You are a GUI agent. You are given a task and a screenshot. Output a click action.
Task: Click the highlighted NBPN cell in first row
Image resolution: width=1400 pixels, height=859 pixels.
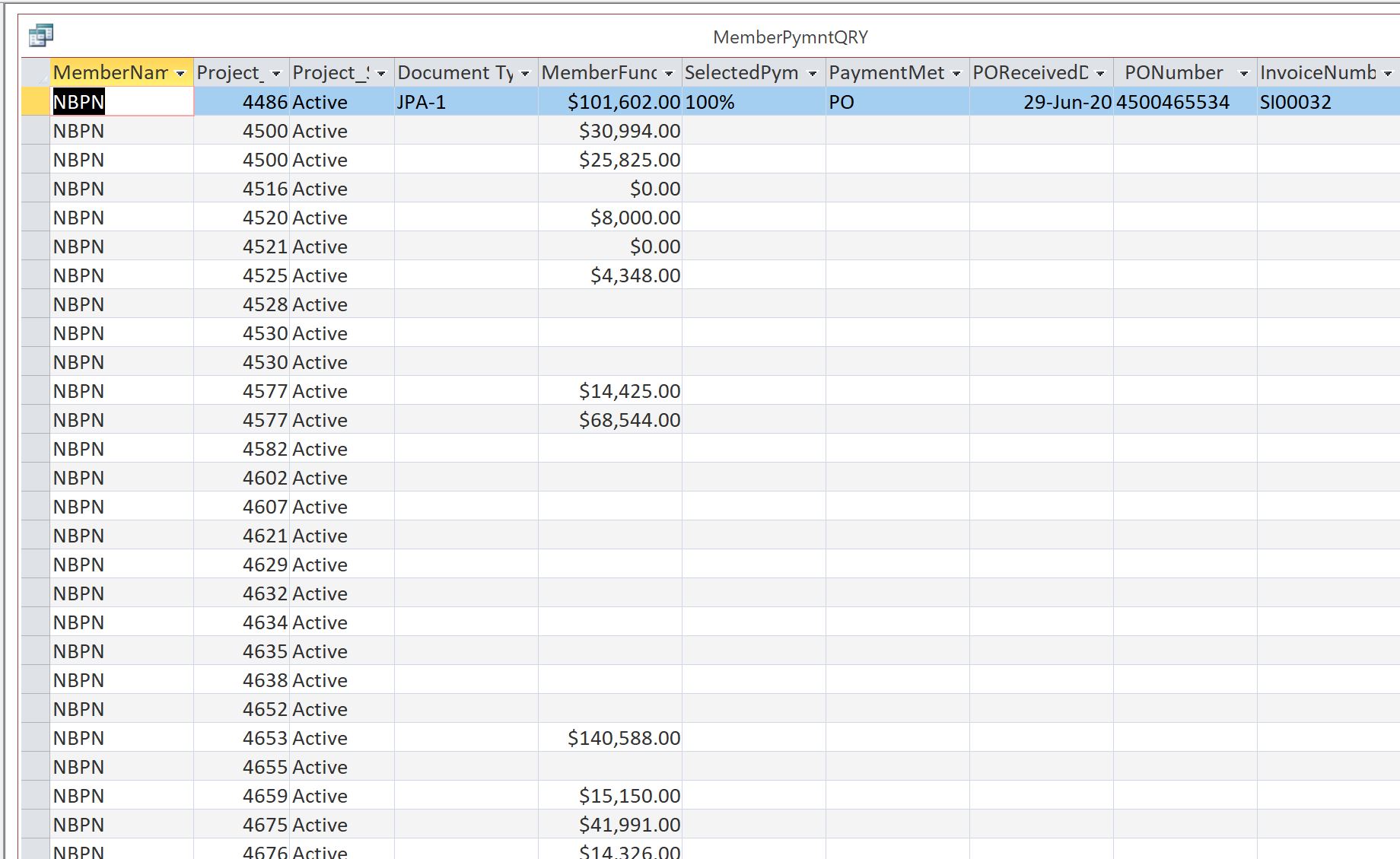click(x=122, y=102)
